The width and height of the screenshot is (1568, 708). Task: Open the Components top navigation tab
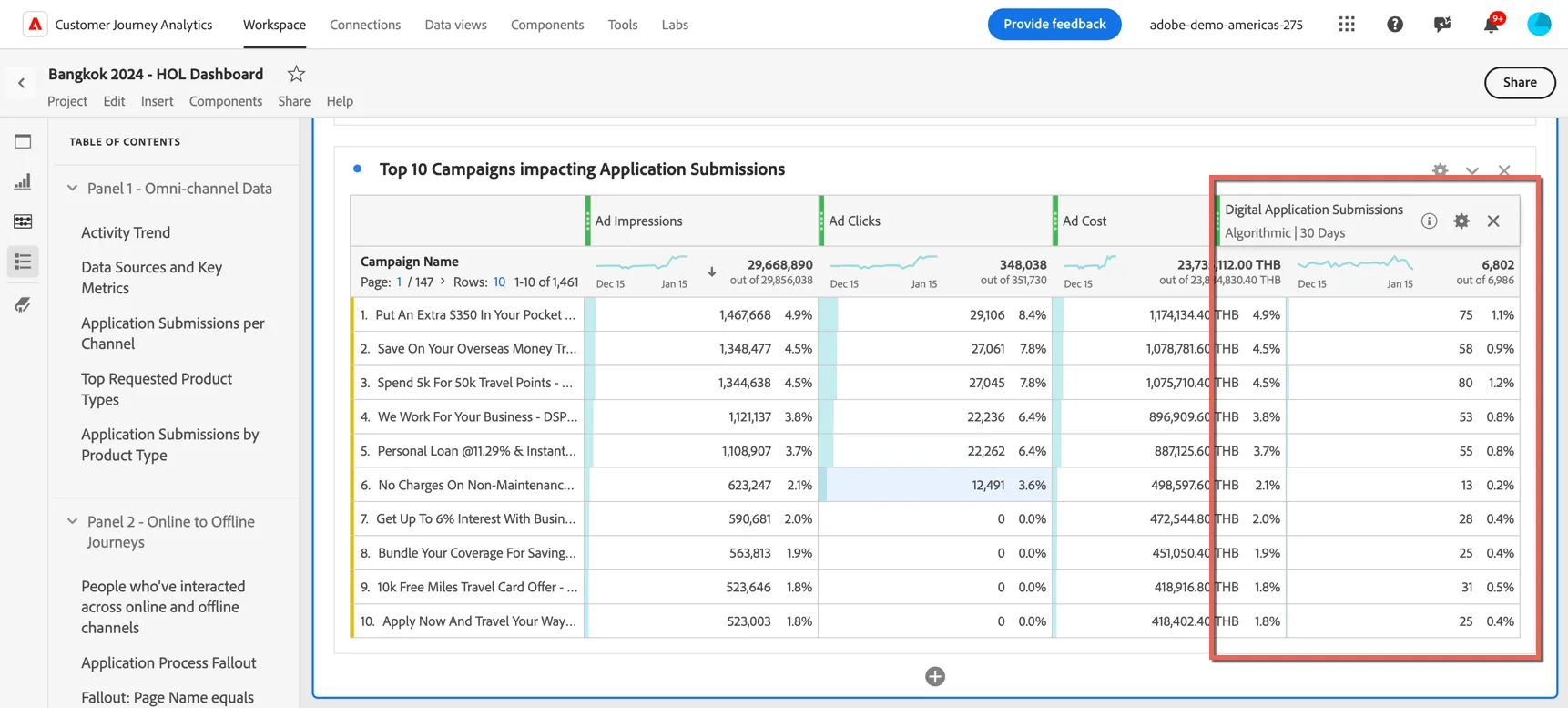coord(547,25)
